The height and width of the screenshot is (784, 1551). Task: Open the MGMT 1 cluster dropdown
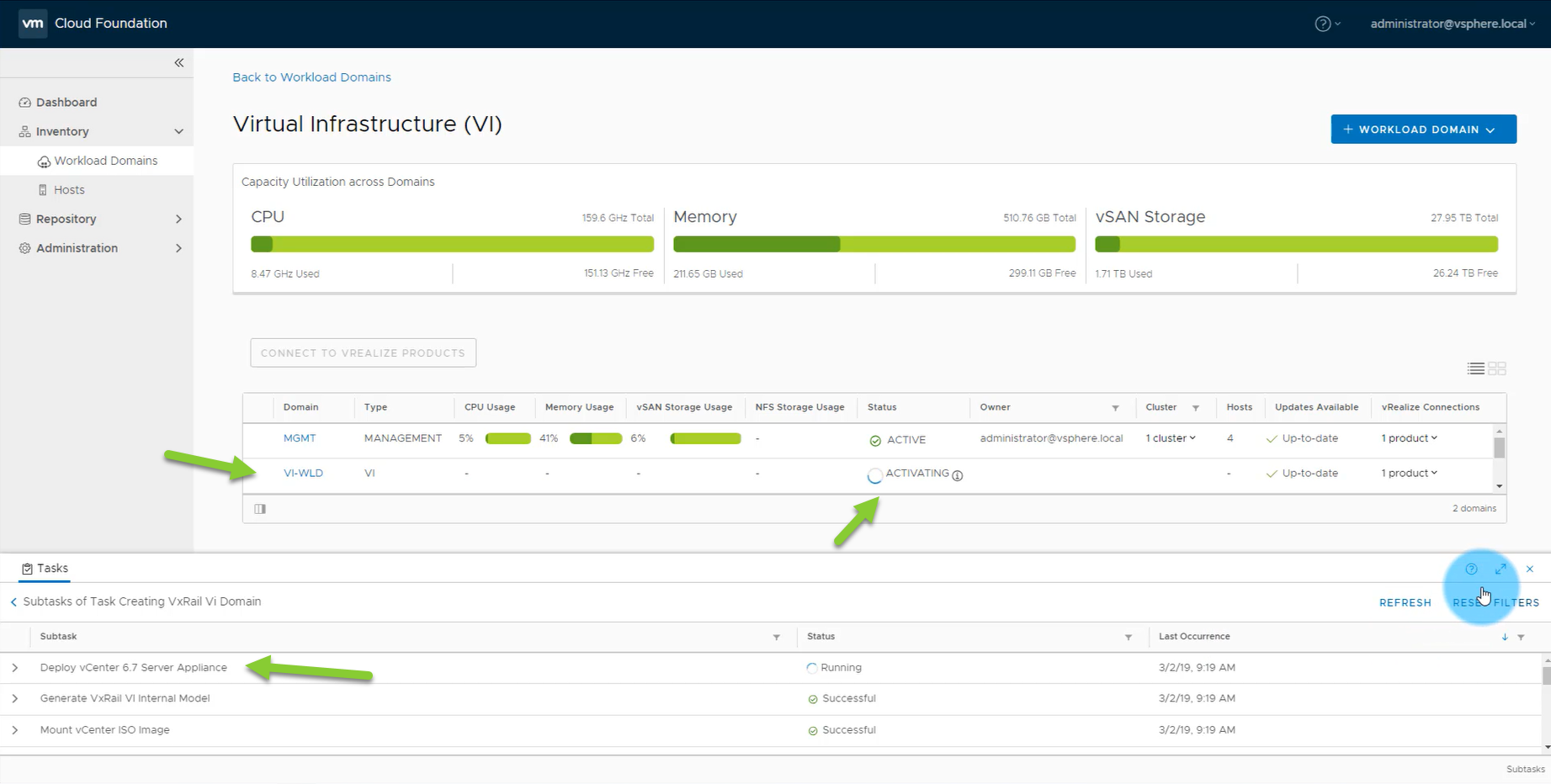[x=1170, y=438]
